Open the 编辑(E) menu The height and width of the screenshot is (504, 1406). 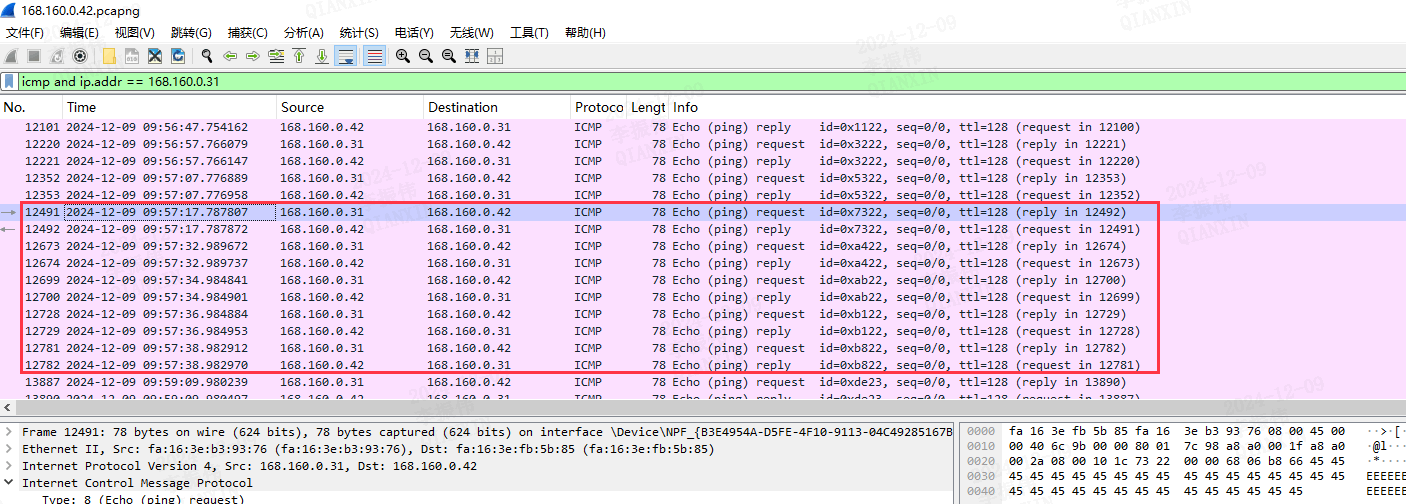coord(79,33)
